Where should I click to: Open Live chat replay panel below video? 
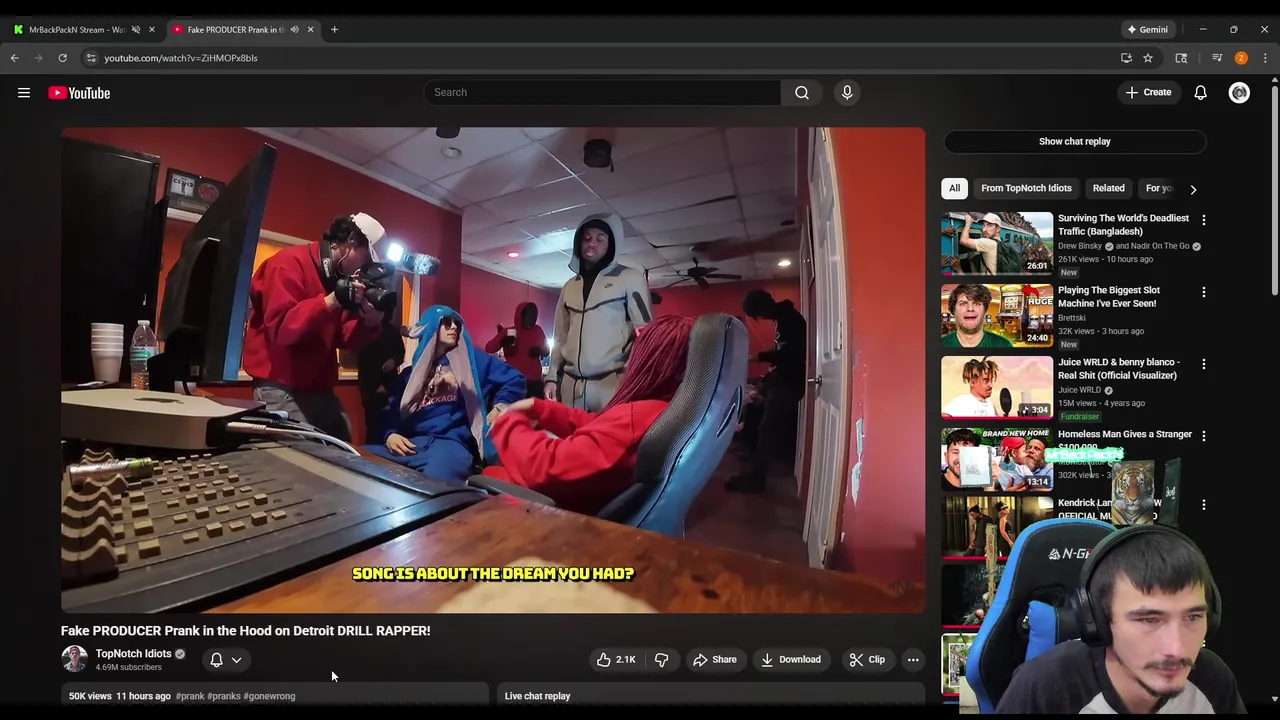point(711,696)
